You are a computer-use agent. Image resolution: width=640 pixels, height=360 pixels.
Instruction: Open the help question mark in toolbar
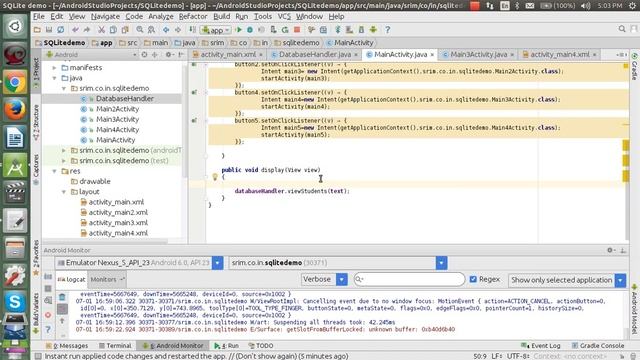[x=387, y=29]
